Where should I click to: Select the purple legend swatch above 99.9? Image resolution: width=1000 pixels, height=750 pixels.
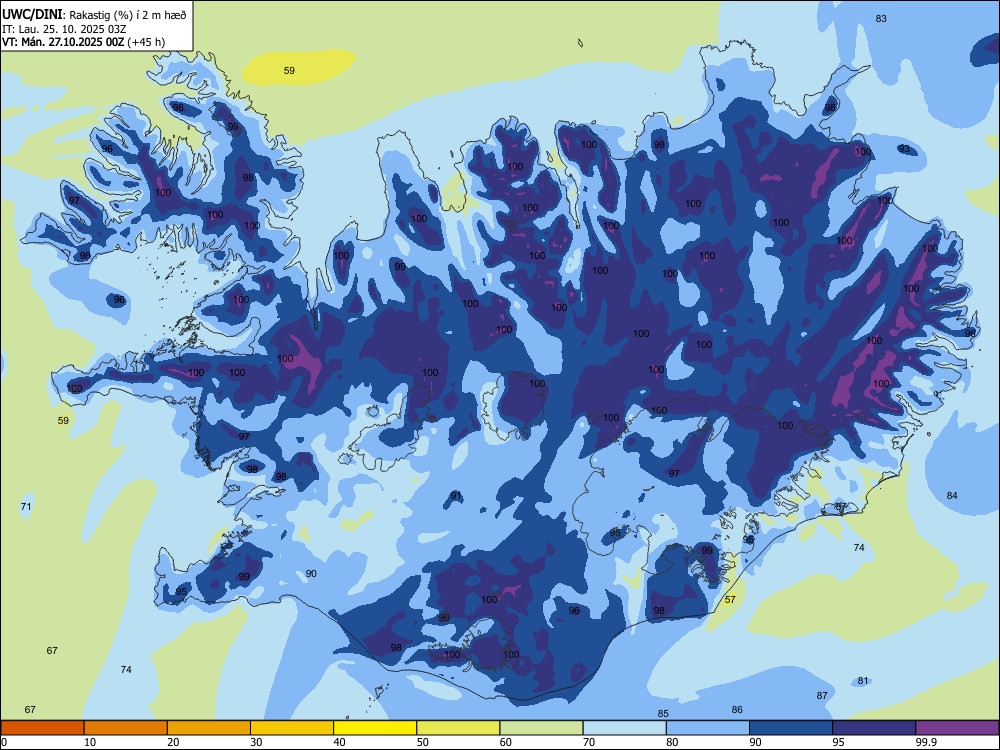point(957,728)
